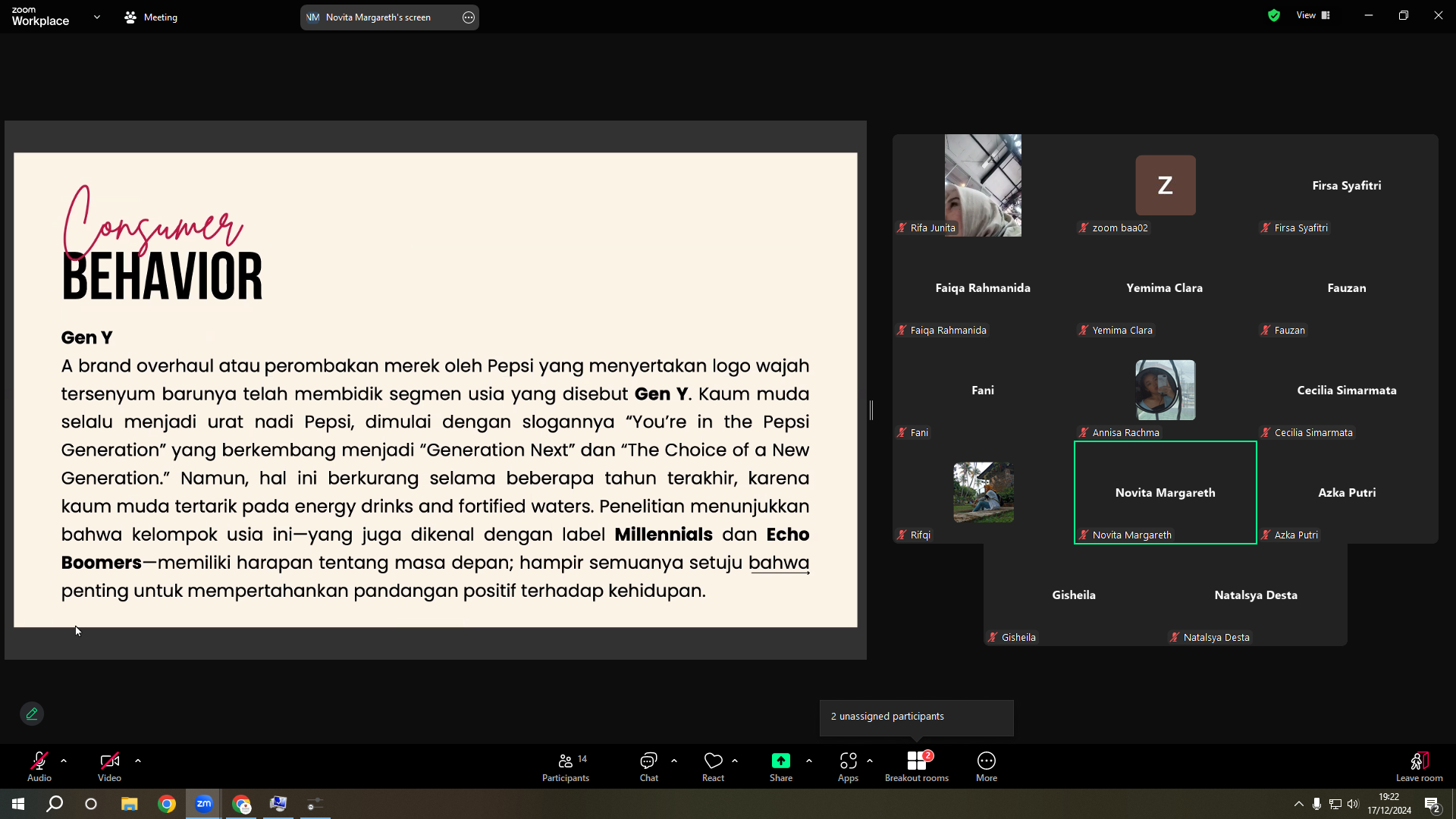Image resolution: width=1456 pixels, height=819 pixels.
Task: Expand the arrow beside Apps
Action: click(870, 761)
